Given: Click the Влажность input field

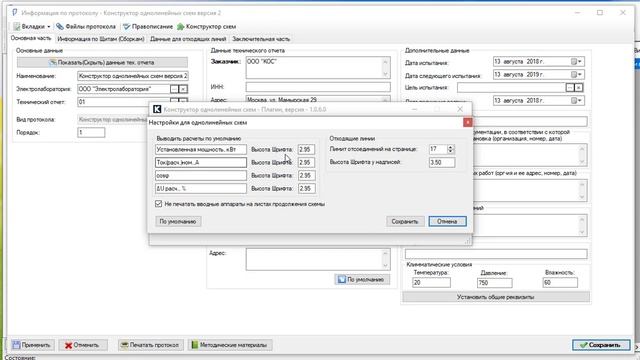Looking at the screenshot, I should (560, 282).
